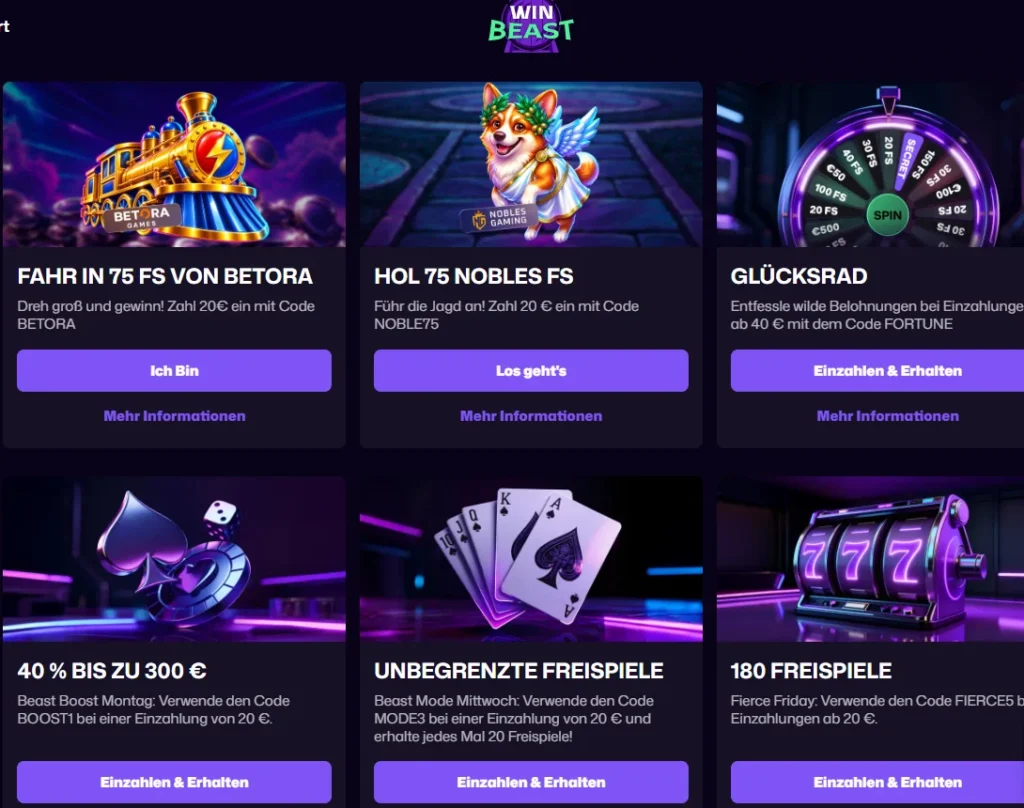Viewport: 1024px width, 808px height.
Task: Select the 'FAHR IN 75 FS VON BETORA' heading
Action: pos(165,276)
